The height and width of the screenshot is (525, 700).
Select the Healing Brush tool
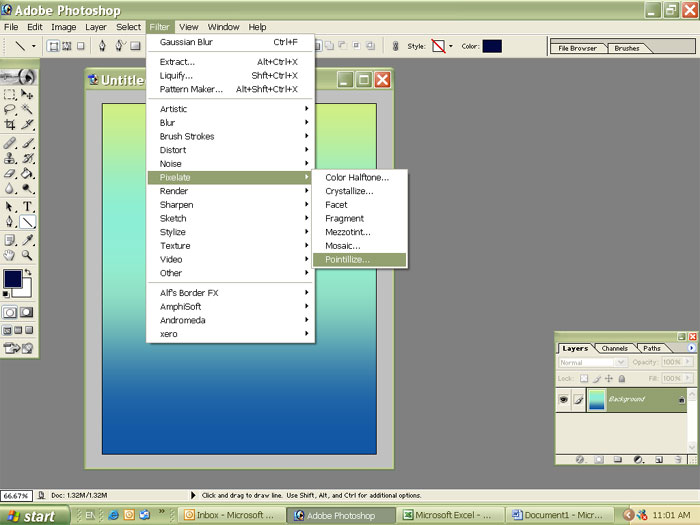point(9,143)
